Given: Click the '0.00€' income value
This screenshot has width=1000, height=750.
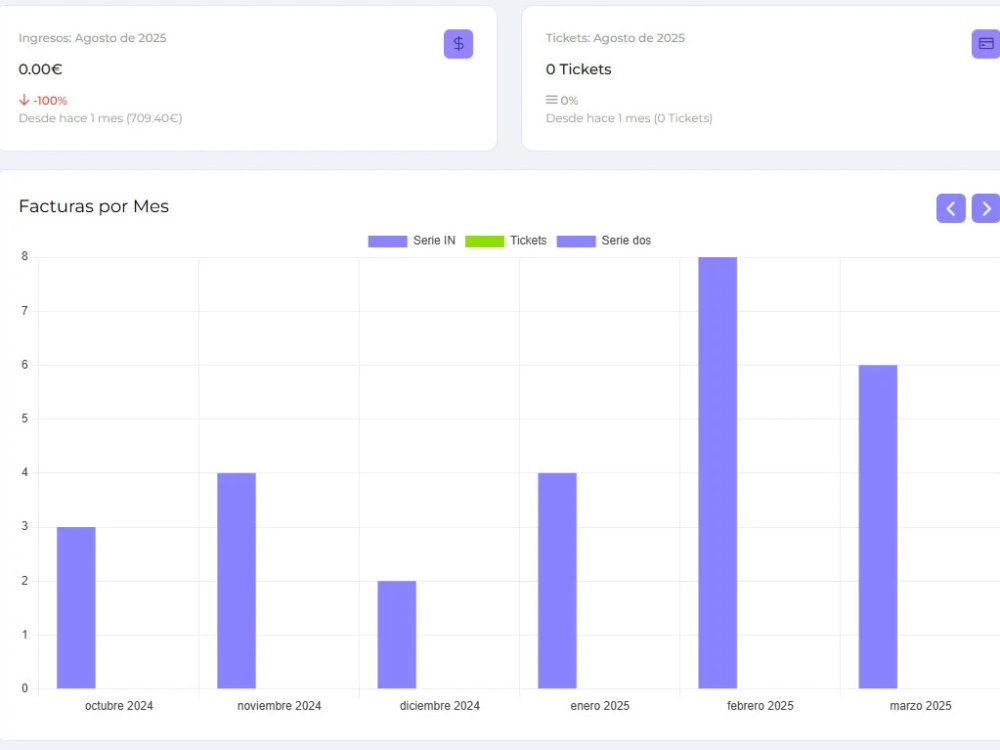Looking at the screenshot, I should 40,69.
